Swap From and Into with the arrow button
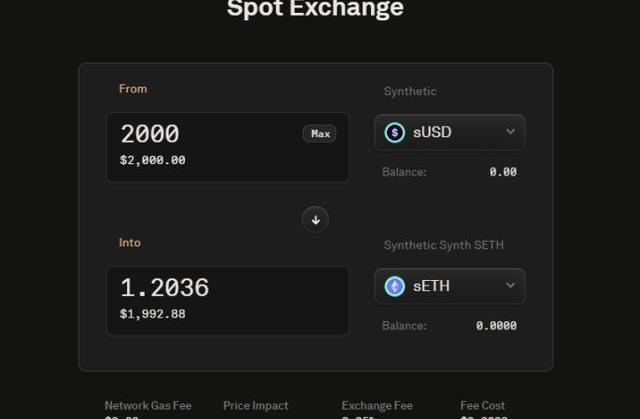The image size is (640, 419). pyautogui.click(x=315, y=220)
